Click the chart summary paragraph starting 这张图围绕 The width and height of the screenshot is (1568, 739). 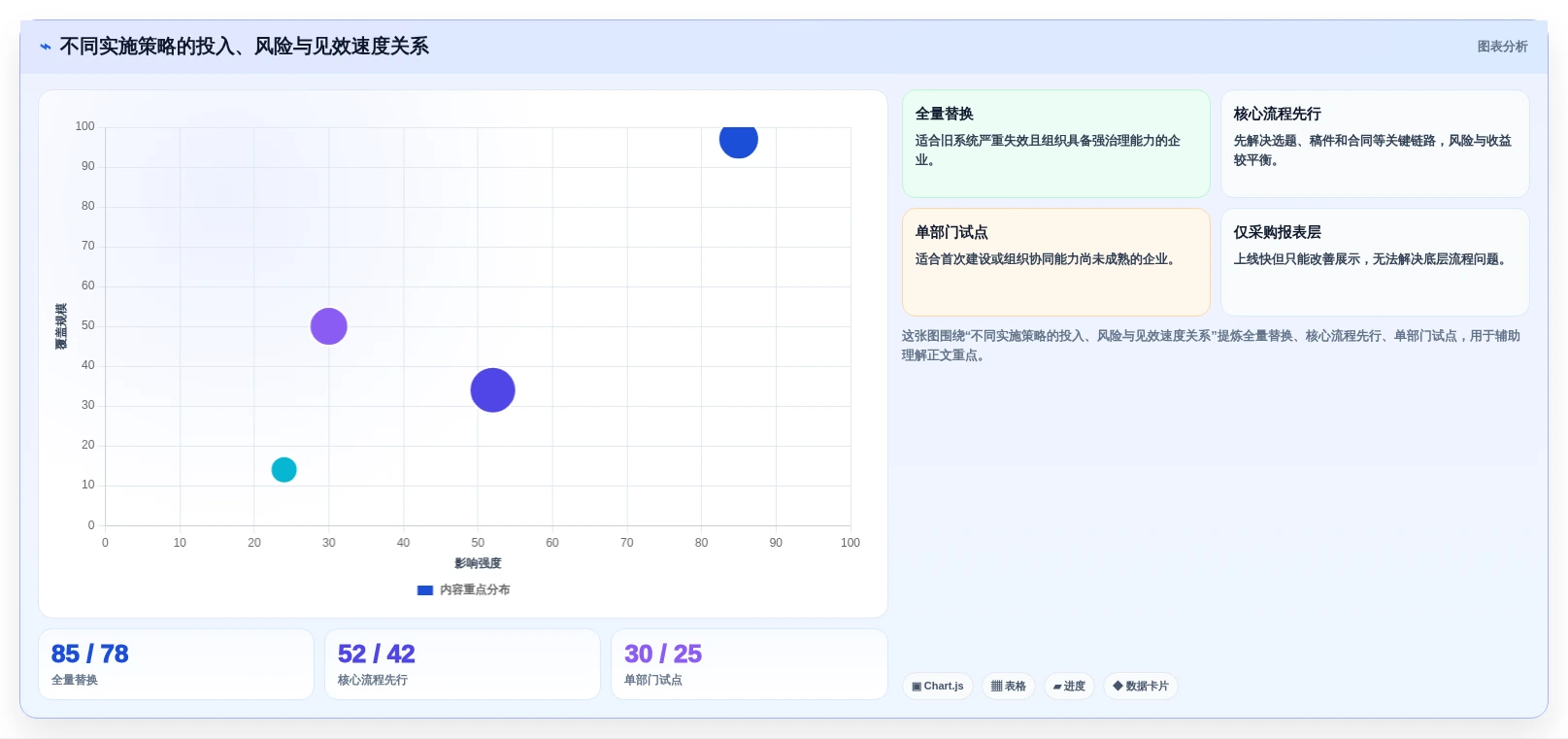(x=1211, y=346)
